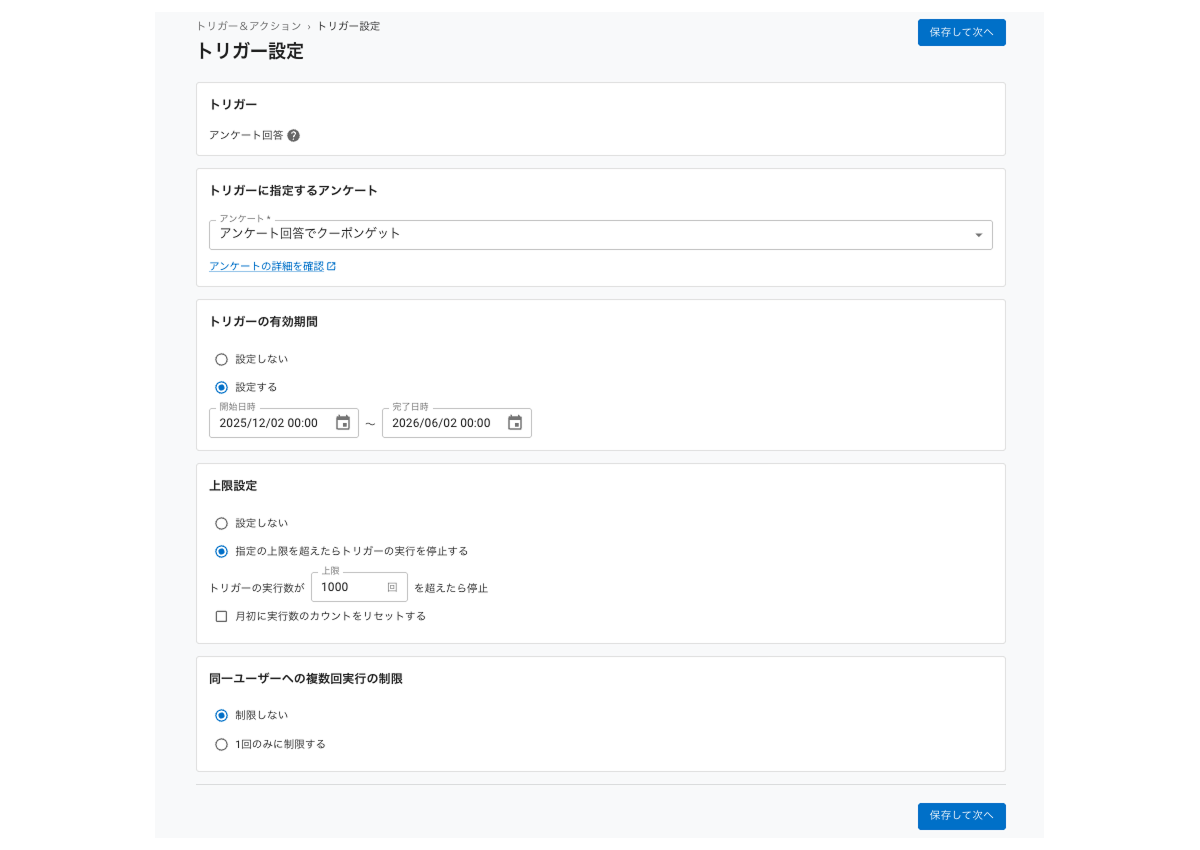Click the external link icon beside アンケートの詳細を確認
Screen dimensions: 1200x850
[x=332, y=266]
